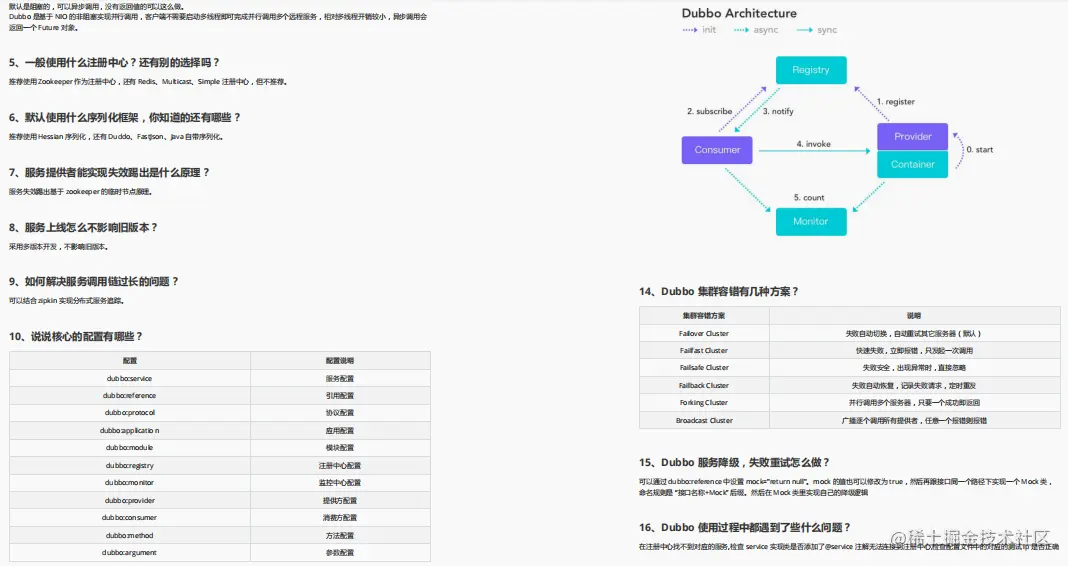Click the 'async' legend label
Image resolution: width=1068 pixels, height=566 pixels.
766,30
